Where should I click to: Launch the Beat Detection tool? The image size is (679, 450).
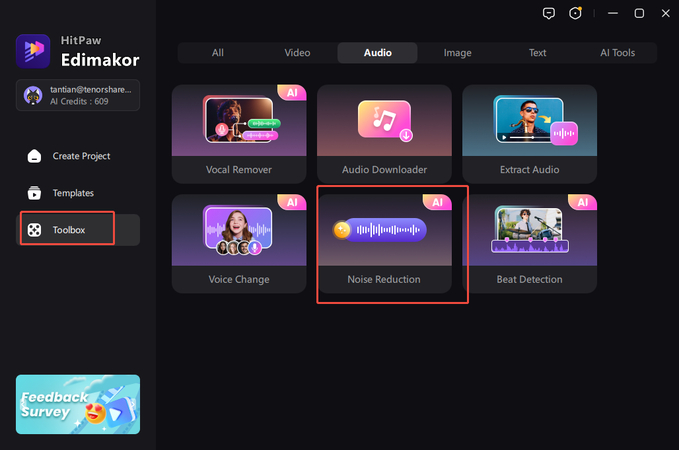(530, 243)
